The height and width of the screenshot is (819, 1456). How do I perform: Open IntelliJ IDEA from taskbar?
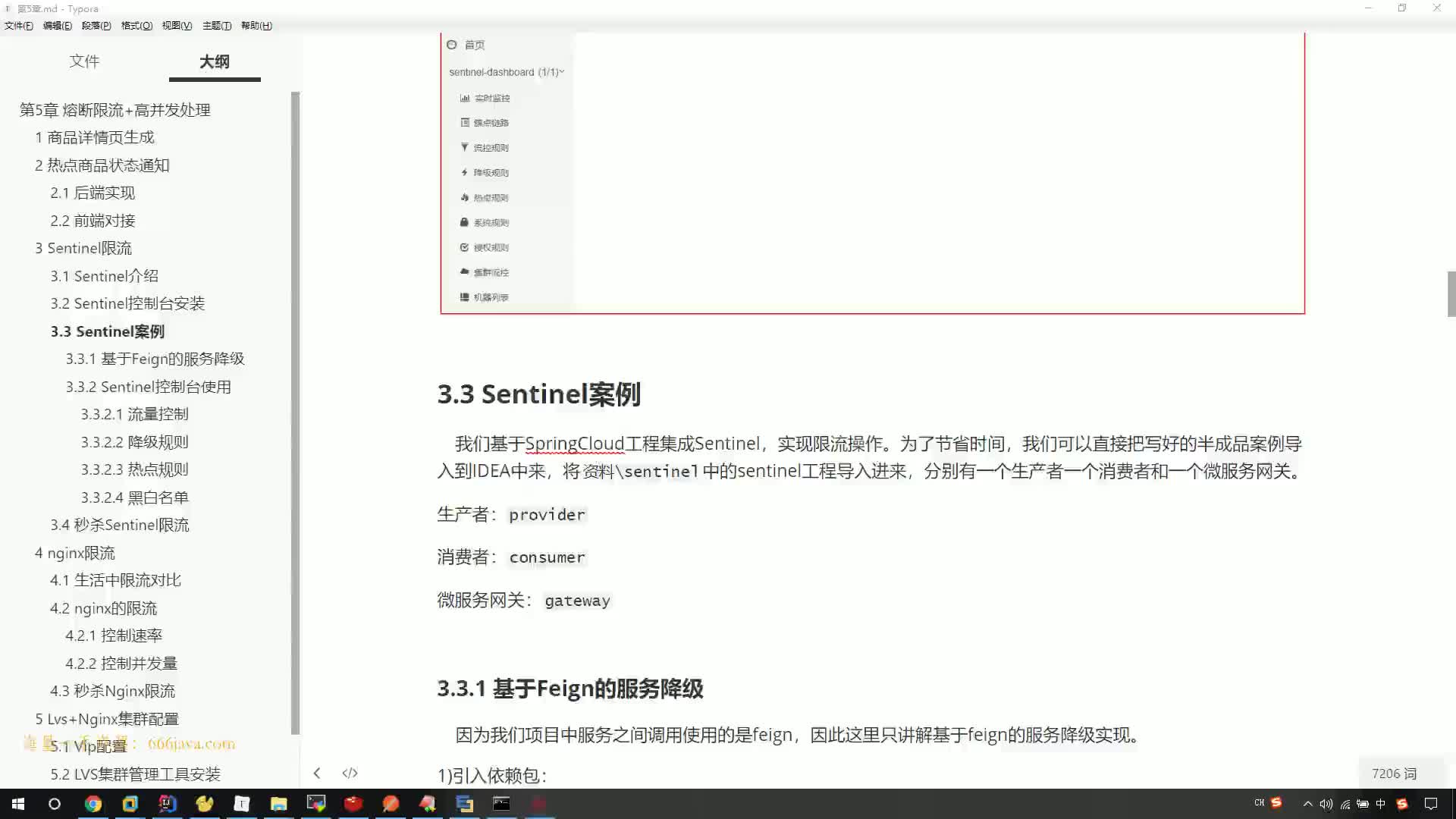(x=168, y=804)
